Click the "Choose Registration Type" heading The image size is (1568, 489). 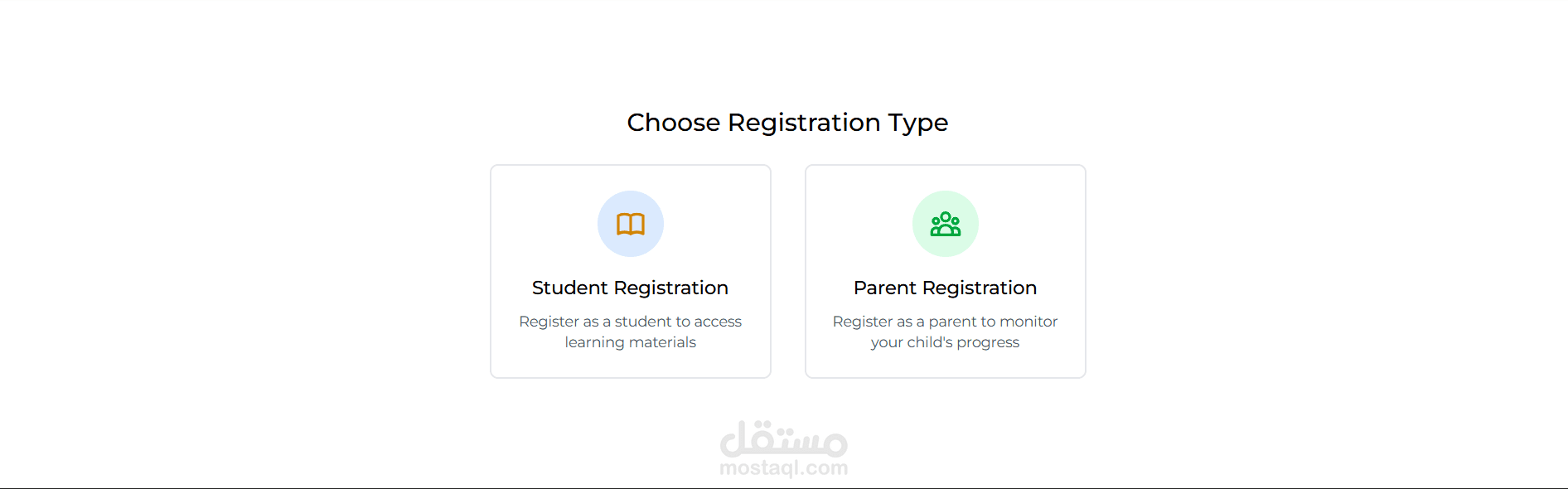click(x=786, y=123)
